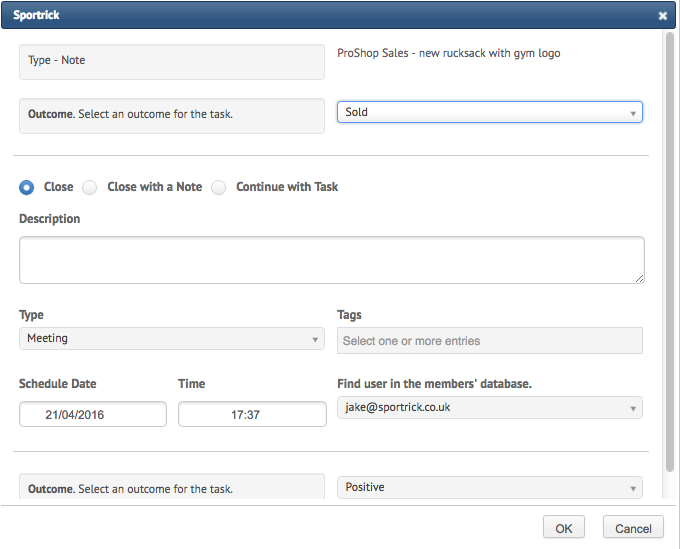This screenshot has height=549, width=680.
Task: Click the 'Type - Note' label box
Action: [172, 62]
